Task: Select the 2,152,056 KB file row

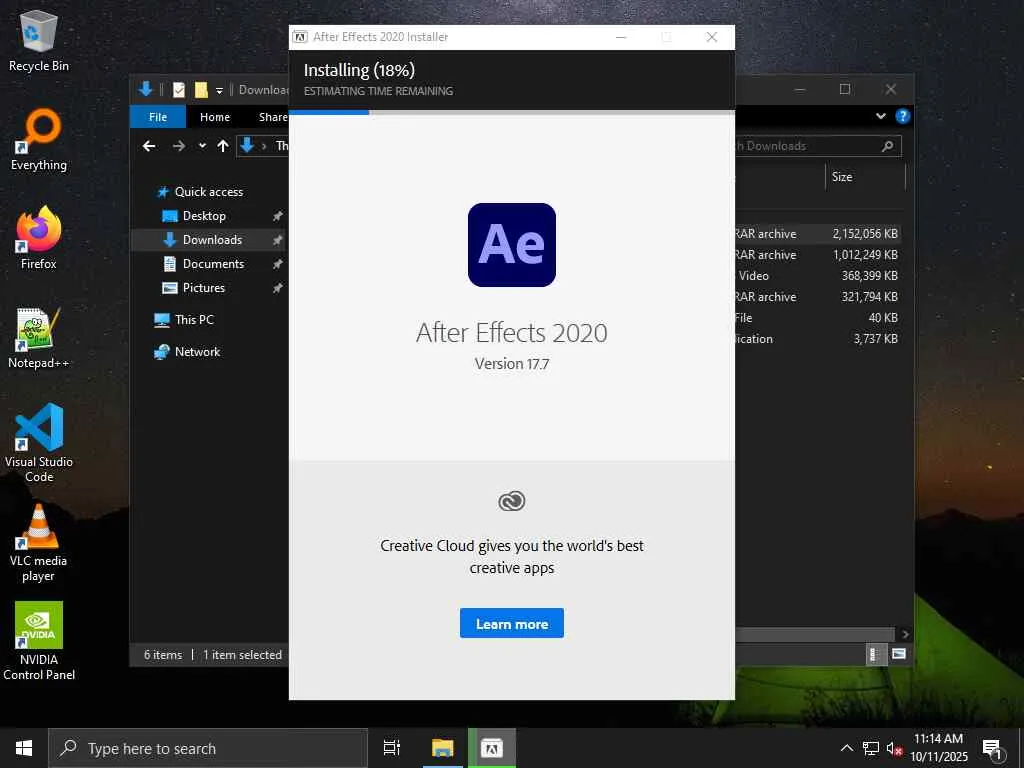Action: click(x=818, y=233)
